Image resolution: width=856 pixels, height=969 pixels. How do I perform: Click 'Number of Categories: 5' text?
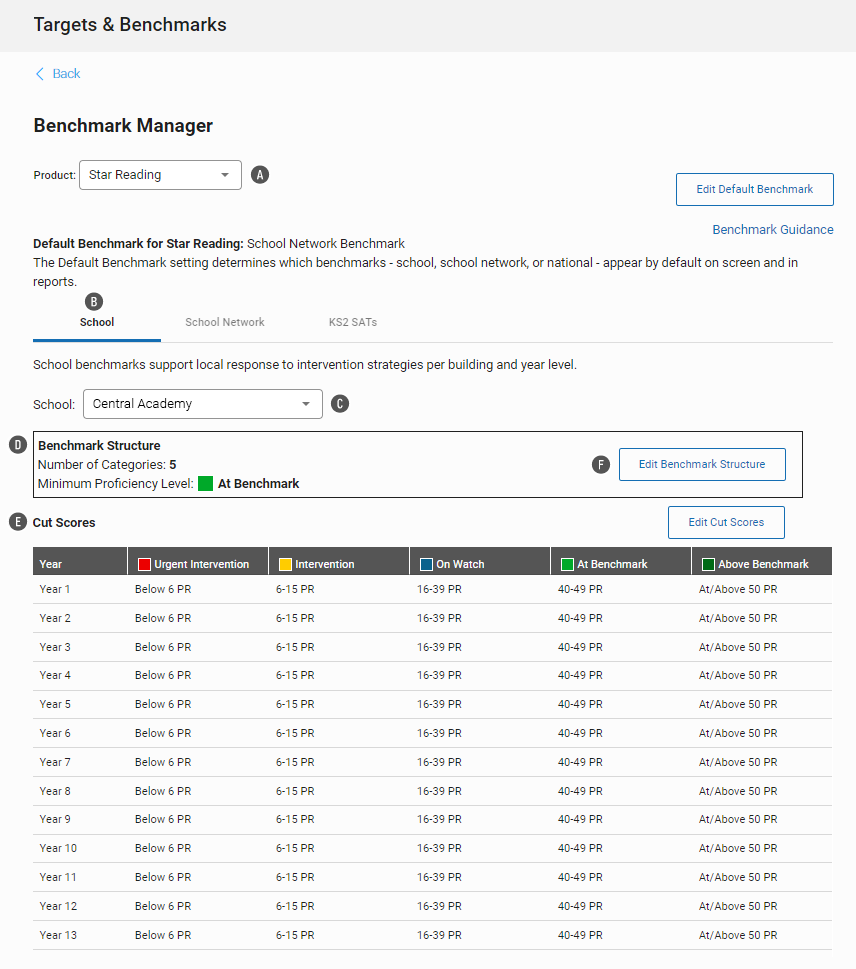[107, 465]
